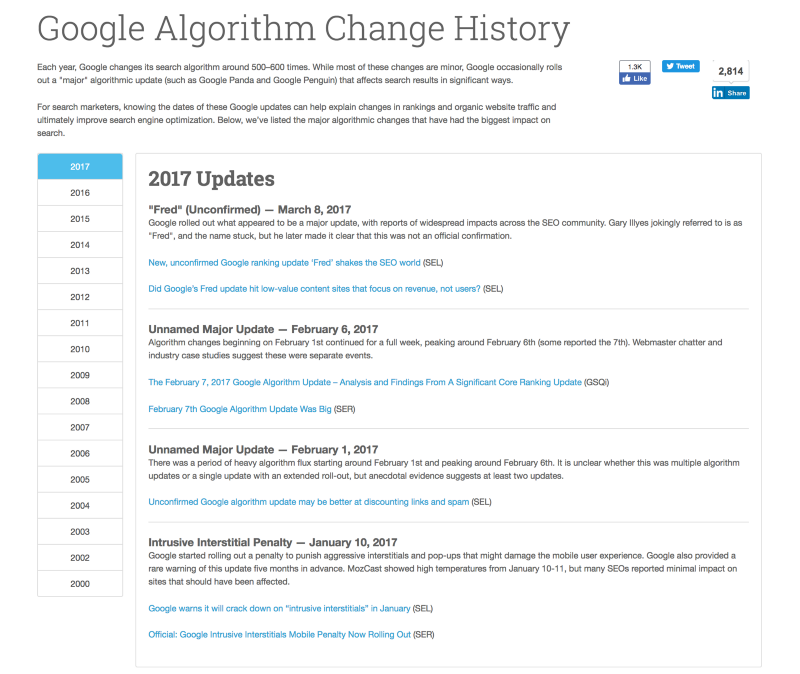Open the 2015 year tab
Image resolution: width=800 pixels, height=674 pixels.
(80, 219)
